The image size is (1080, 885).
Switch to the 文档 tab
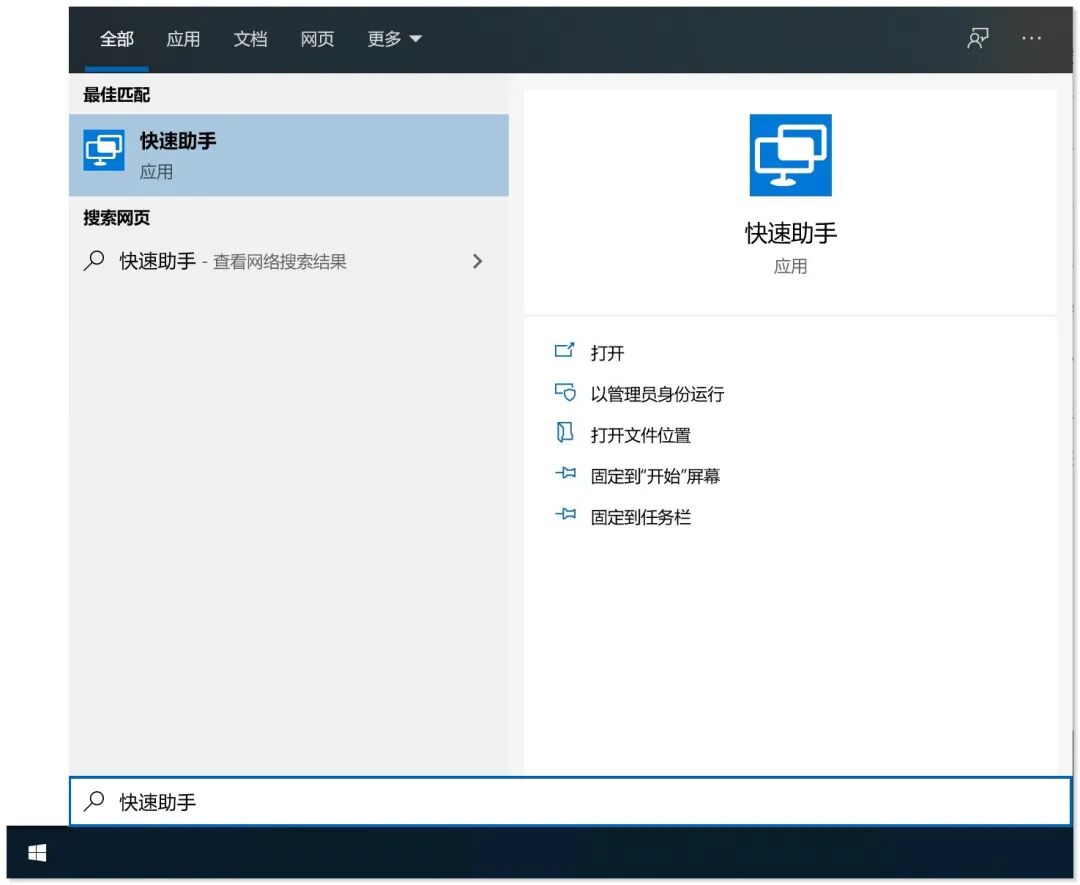pos(250,39)
